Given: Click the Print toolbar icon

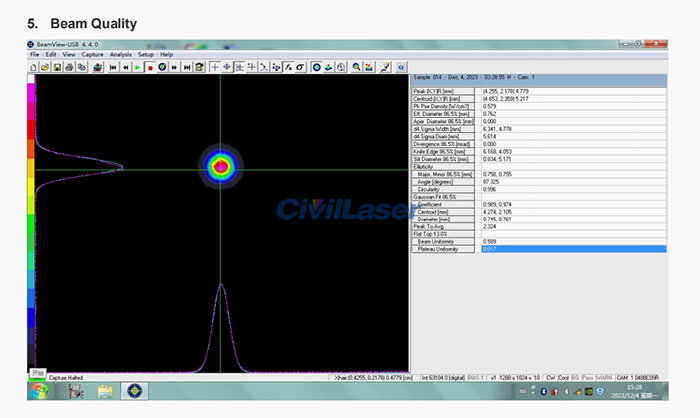Looking at the screenshot, I should point(69,67).
